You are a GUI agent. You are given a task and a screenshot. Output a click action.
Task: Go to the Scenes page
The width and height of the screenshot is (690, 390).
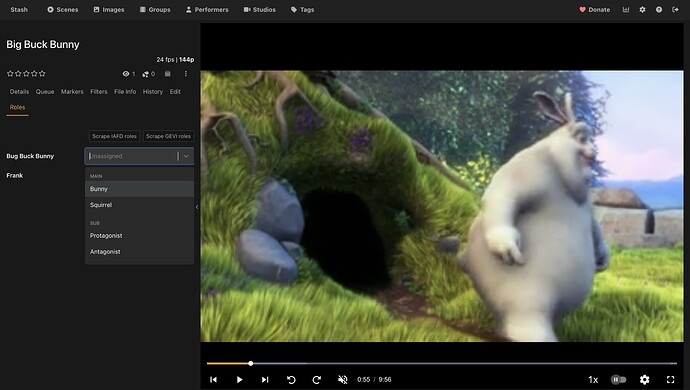[x=62, y=10]
